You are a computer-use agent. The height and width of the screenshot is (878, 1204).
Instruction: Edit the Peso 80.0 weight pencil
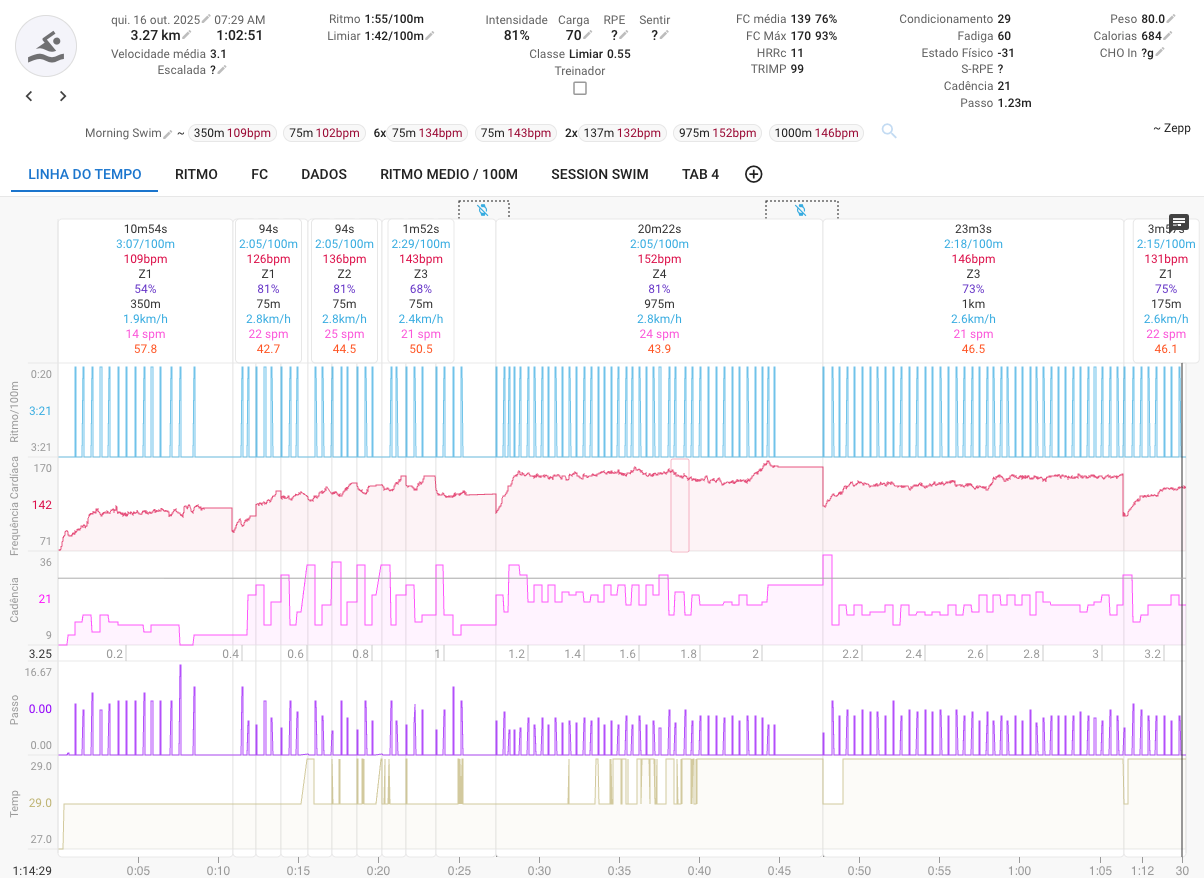[1171, 19]
